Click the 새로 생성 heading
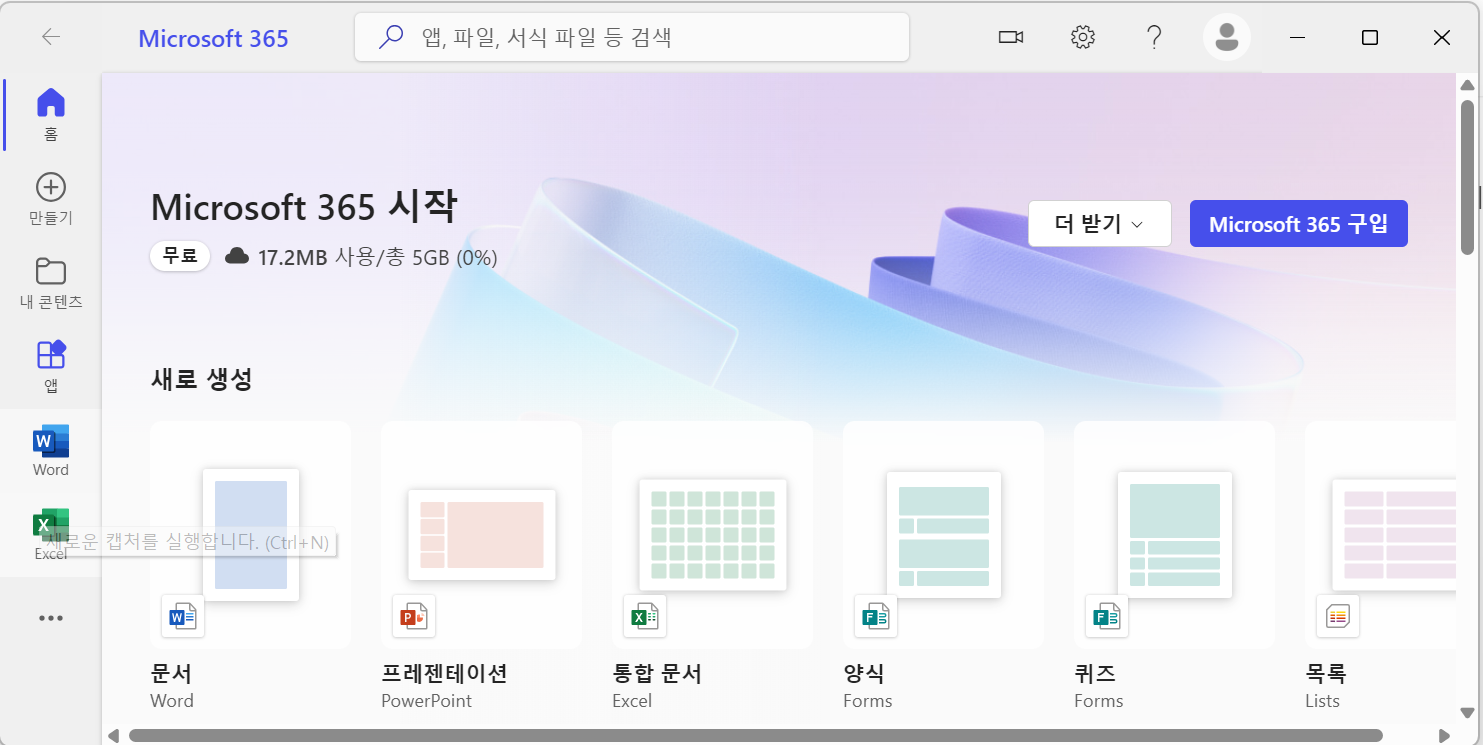The image size is (1483, 745). coord(201,379)
